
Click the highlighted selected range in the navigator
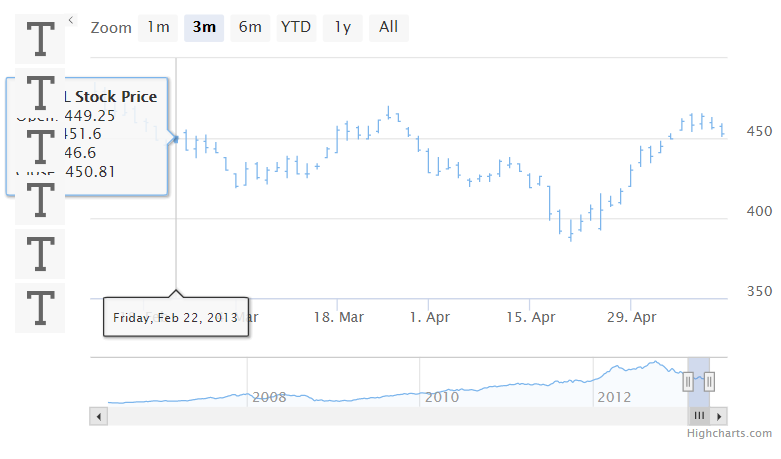(699, 382)
